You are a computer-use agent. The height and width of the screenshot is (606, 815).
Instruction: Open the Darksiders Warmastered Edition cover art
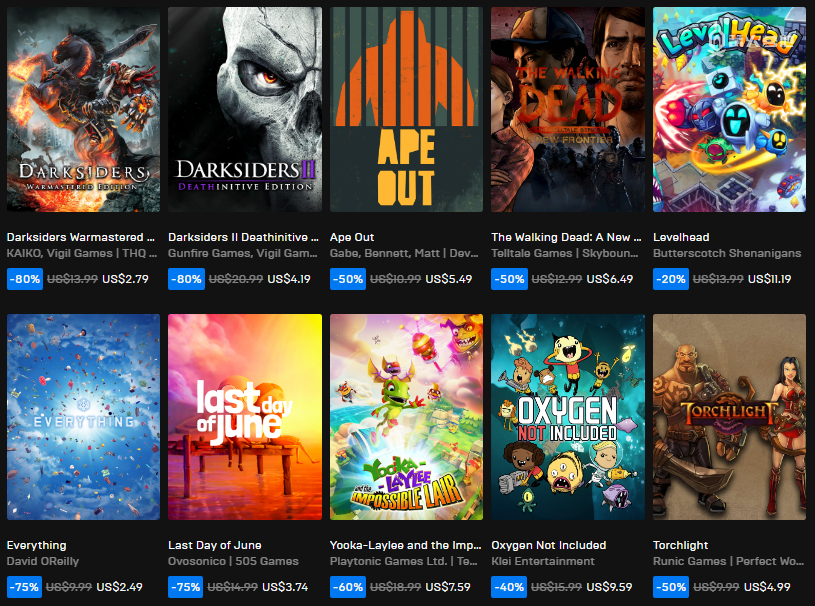click(83, 109)
